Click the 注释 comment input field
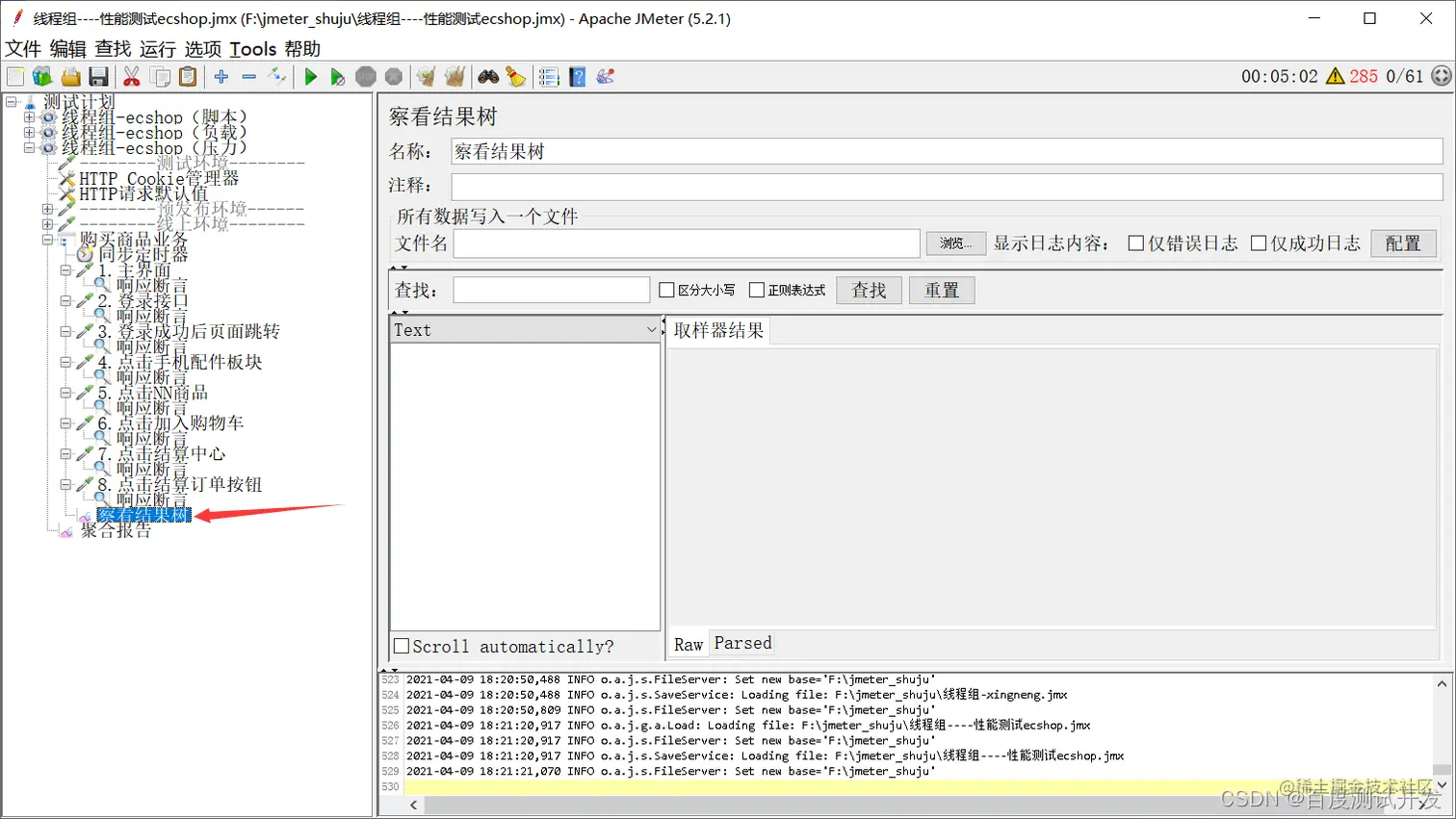The height and width of the screenshot is (819, 1456). [947, 186]
